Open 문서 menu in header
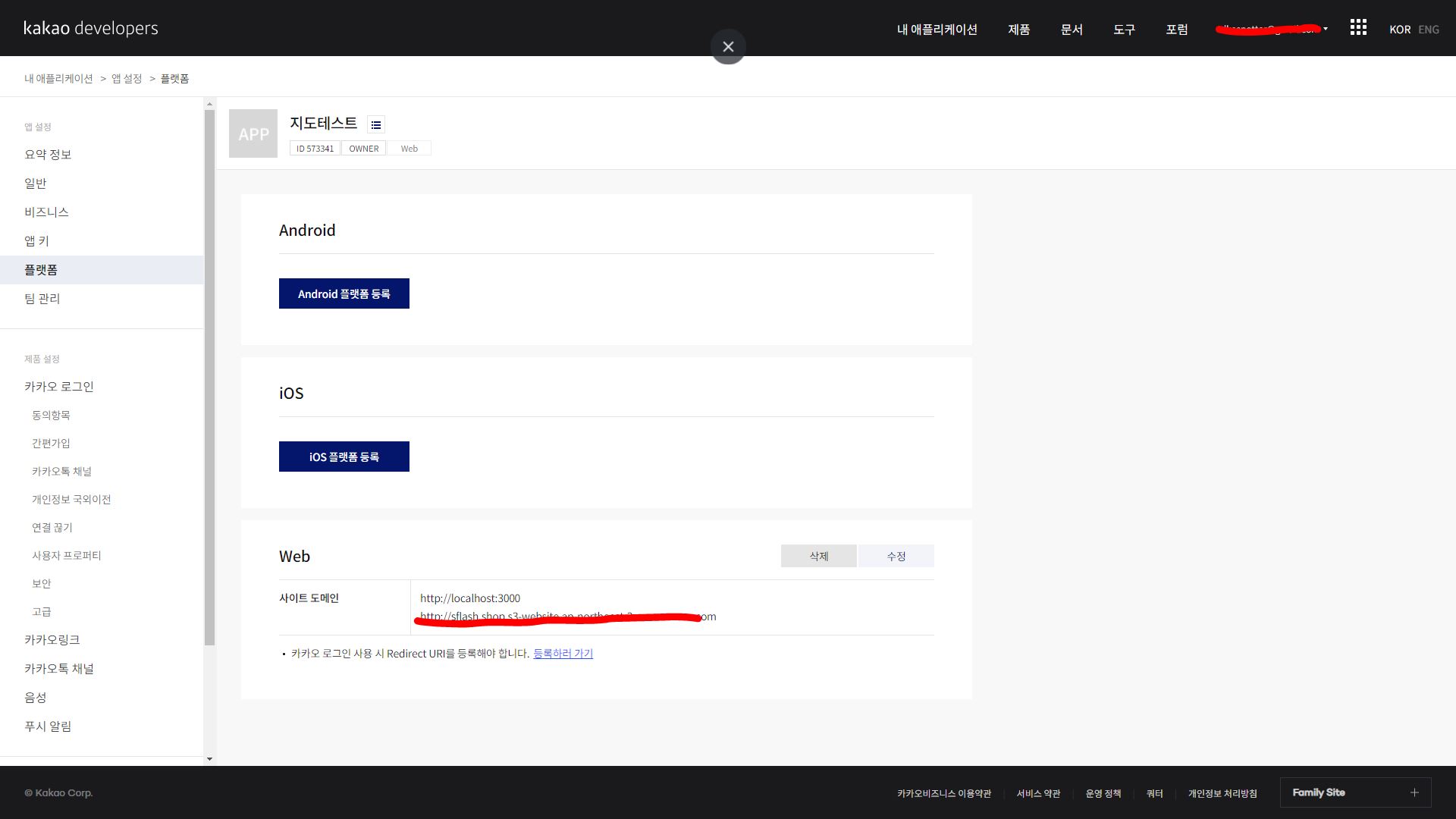Viewport: 1456px width, 819px height. [x=1072, y=30]
